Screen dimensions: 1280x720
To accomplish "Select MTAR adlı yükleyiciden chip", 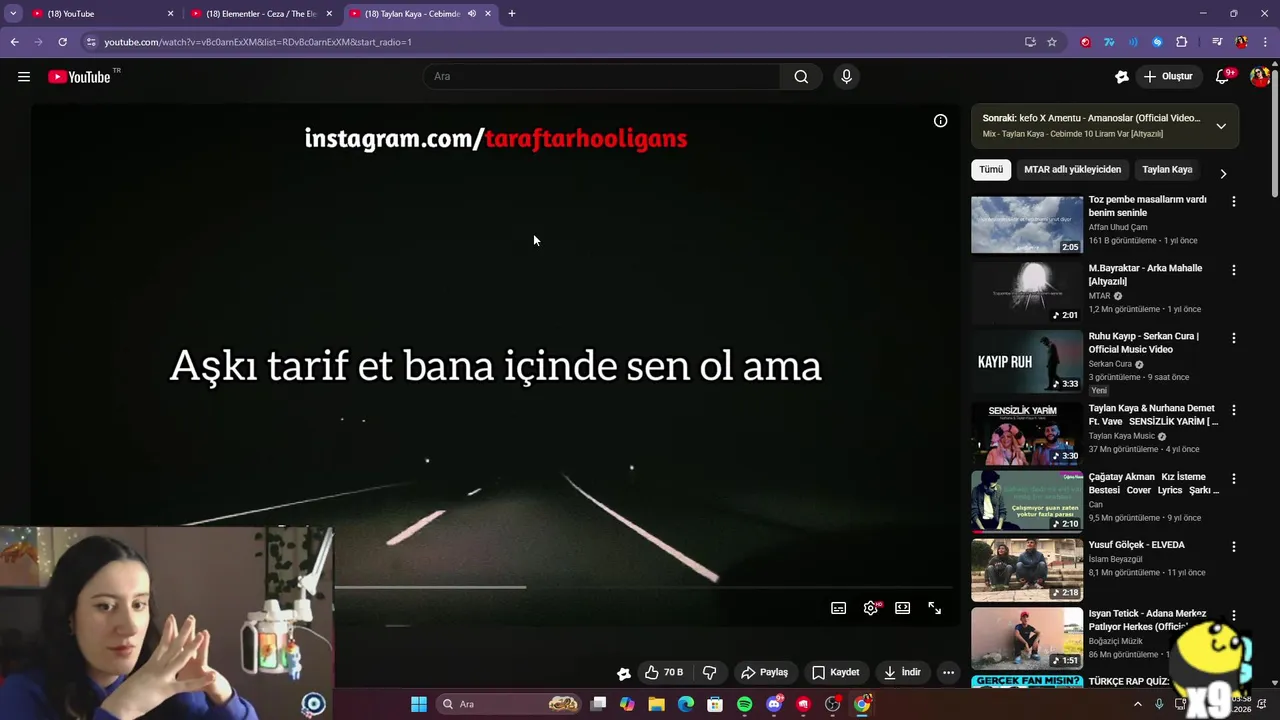I will (1072, 170).
